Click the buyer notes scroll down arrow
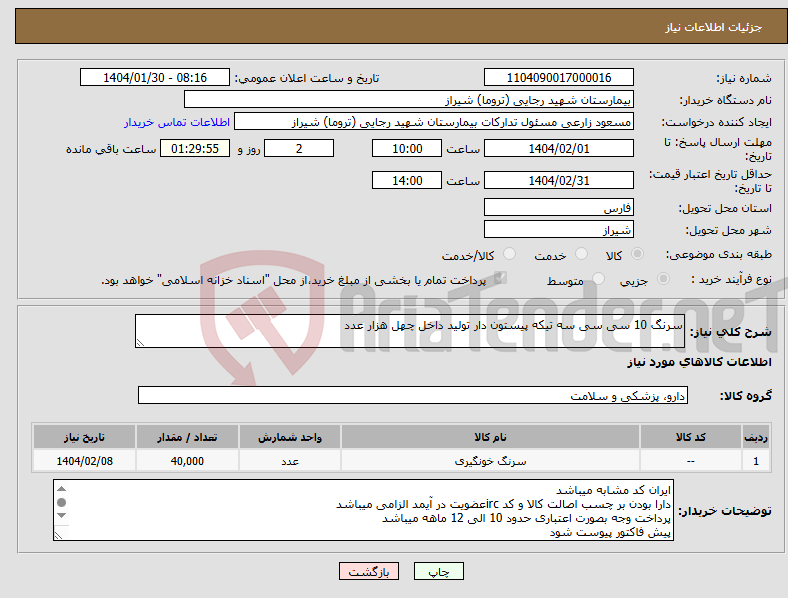This screenshot has height=598, width=788. (61, 516)
